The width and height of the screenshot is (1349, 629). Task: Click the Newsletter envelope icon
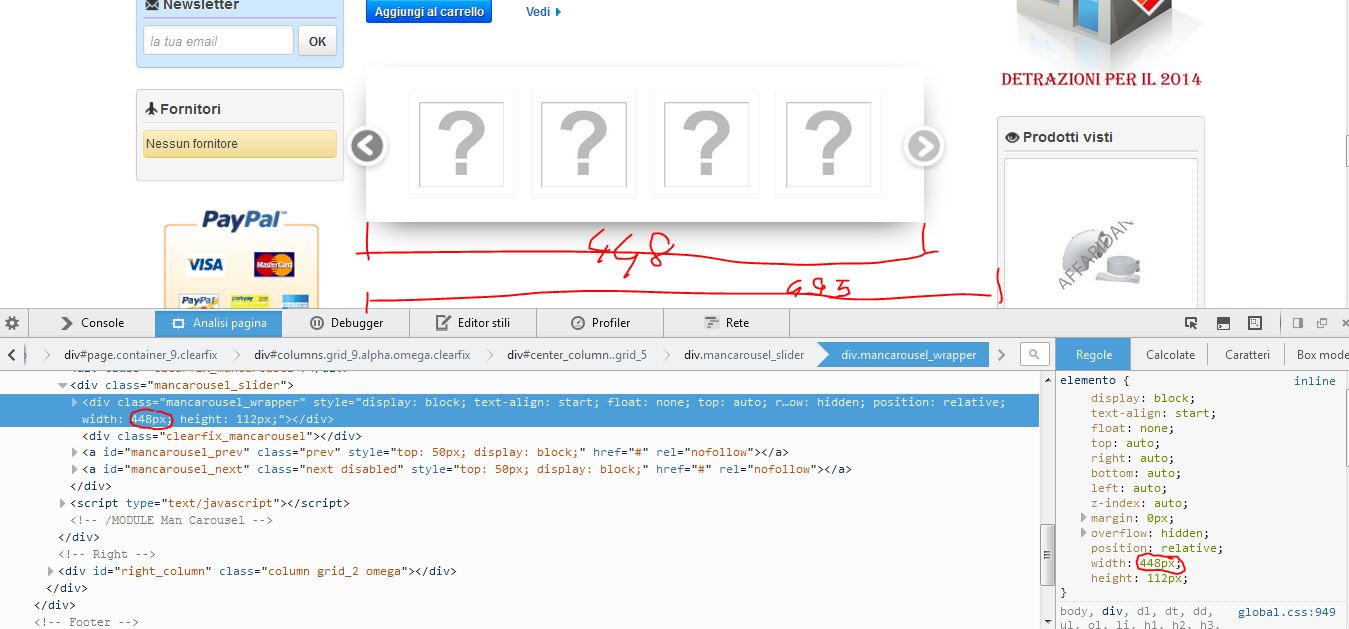pos(152,5)
